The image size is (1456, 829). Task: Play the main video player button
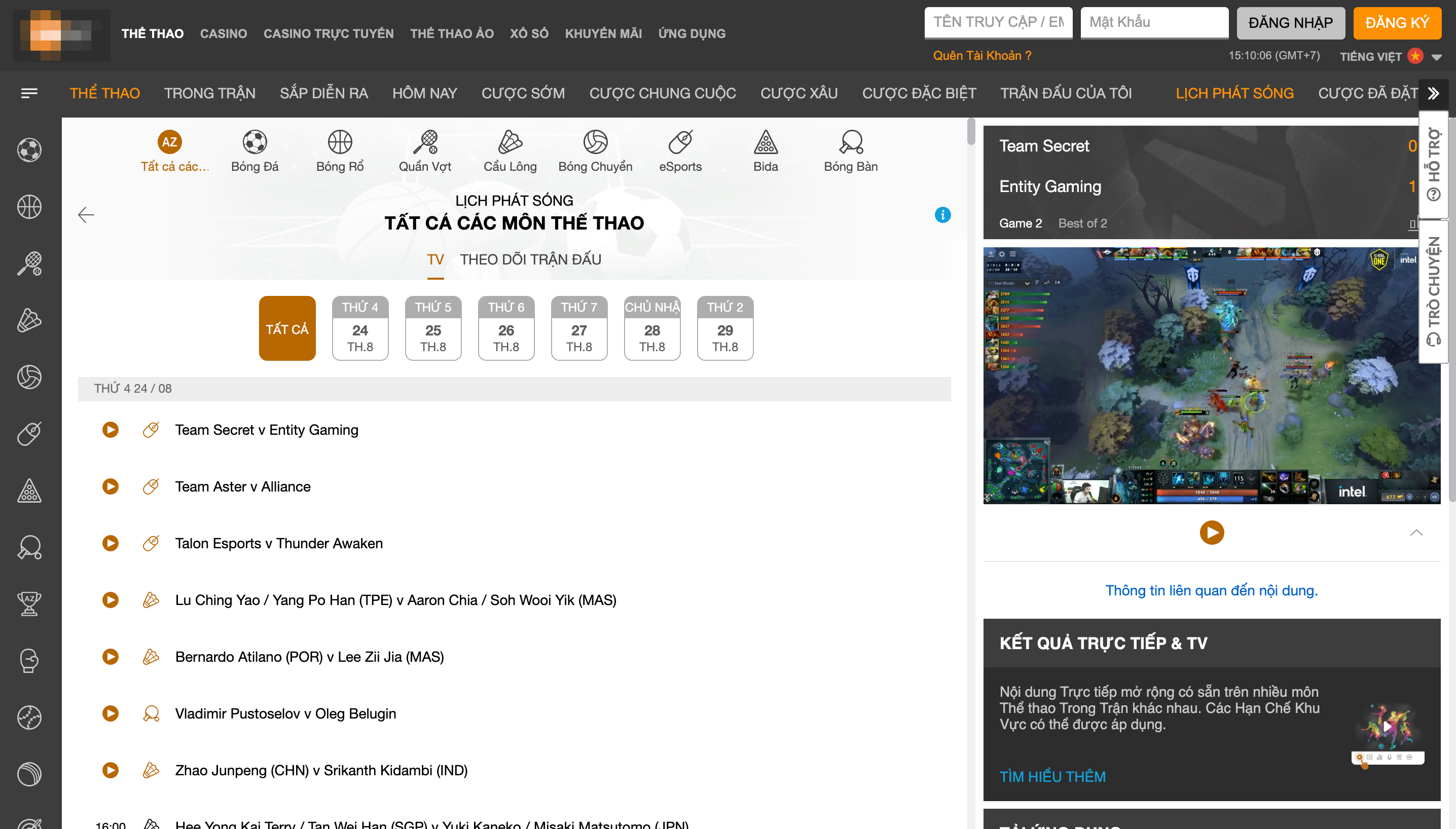pyautogui.click(x=1211, y=533)
